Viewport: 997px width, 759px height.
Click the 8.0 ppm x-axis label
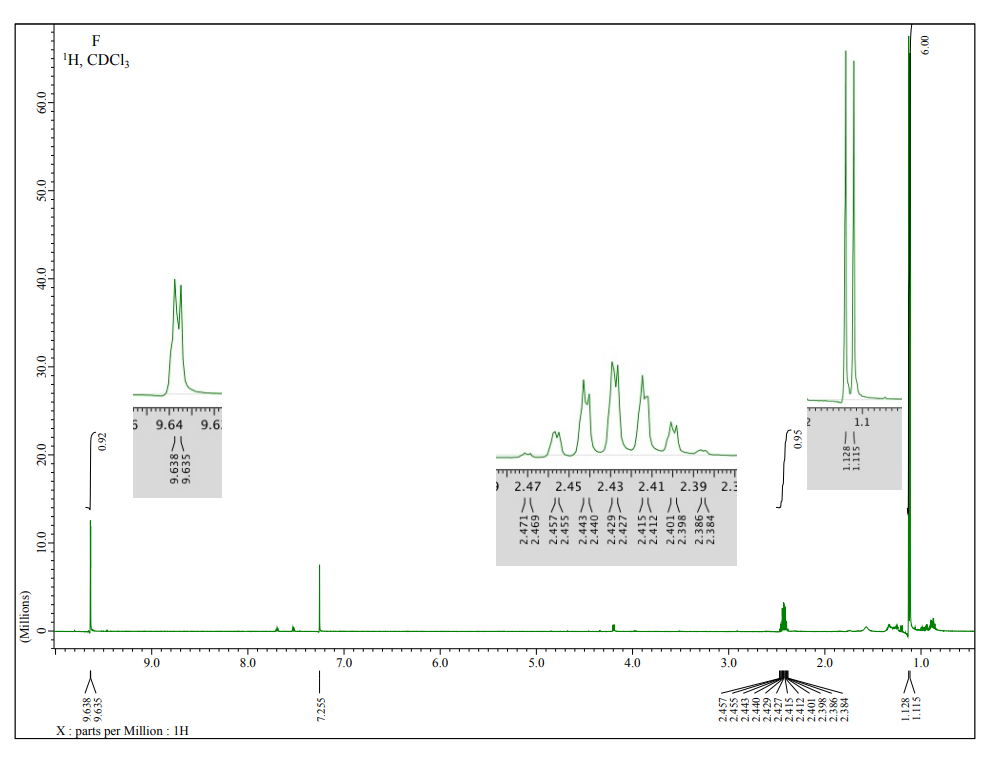[247, 663]
